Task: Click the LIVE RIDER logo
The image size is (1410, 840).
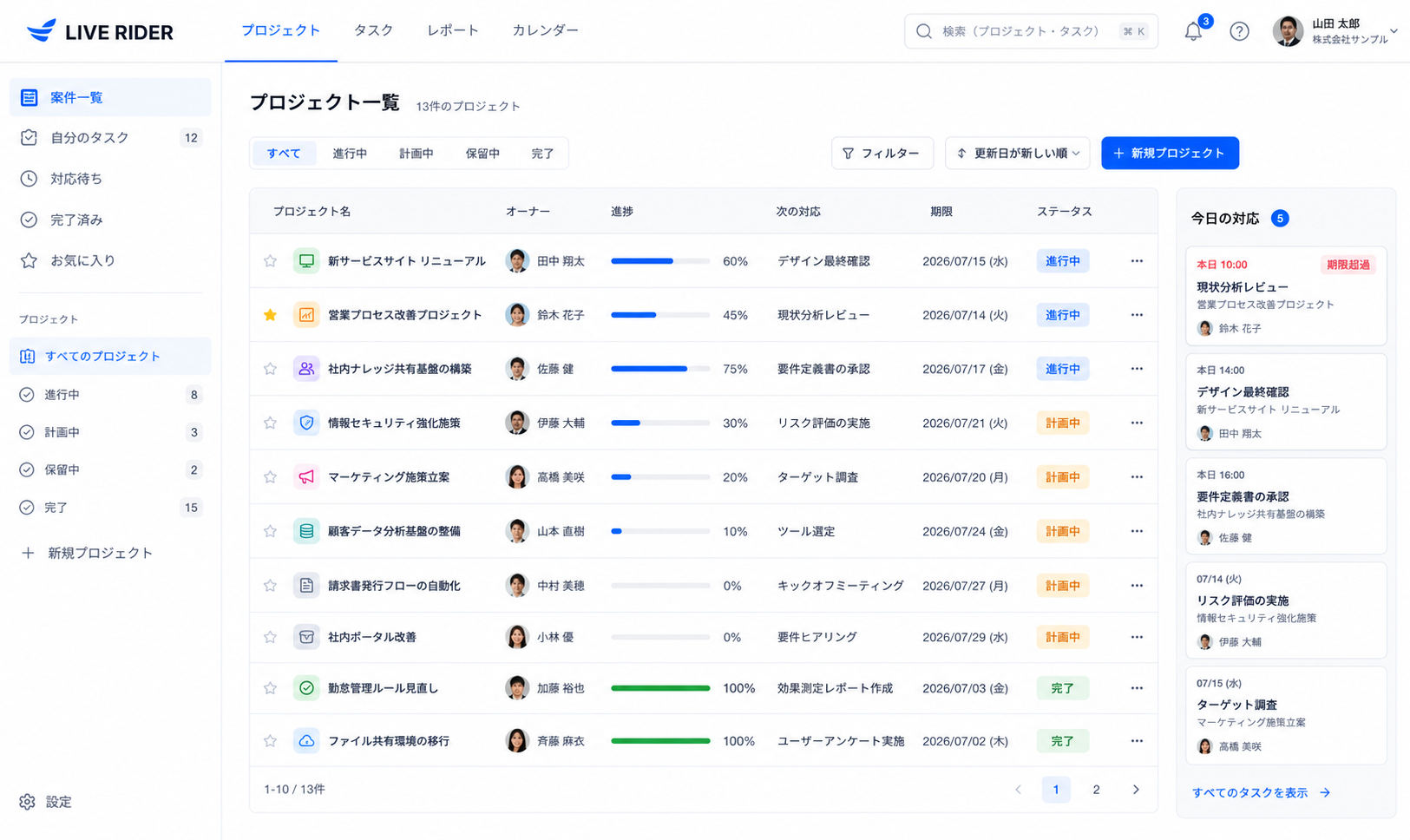Action: tap(100, 31)
